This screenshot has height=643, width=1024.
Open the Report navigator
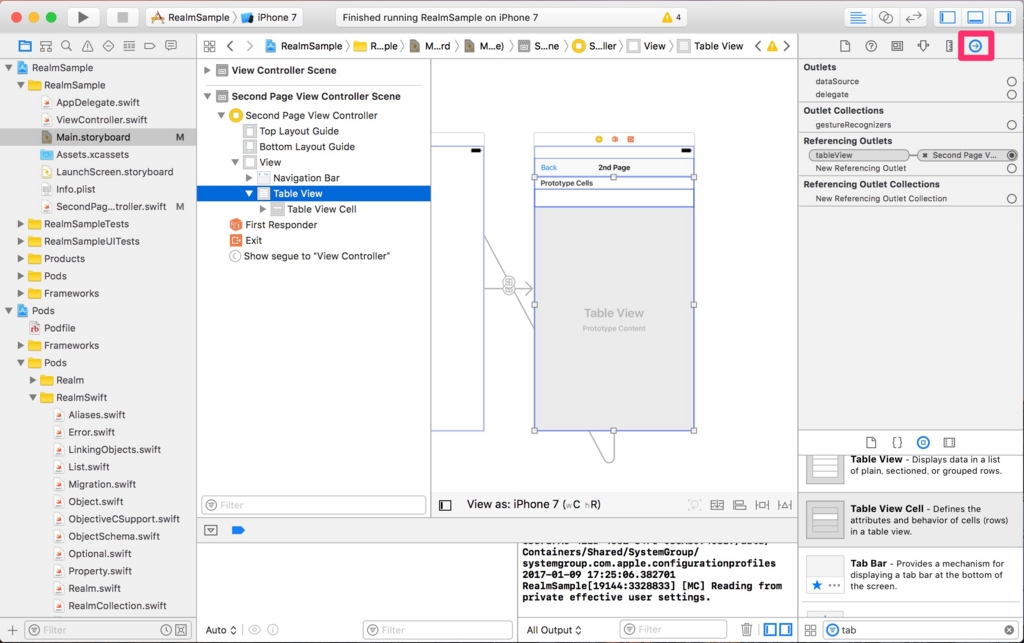point(171,46)
